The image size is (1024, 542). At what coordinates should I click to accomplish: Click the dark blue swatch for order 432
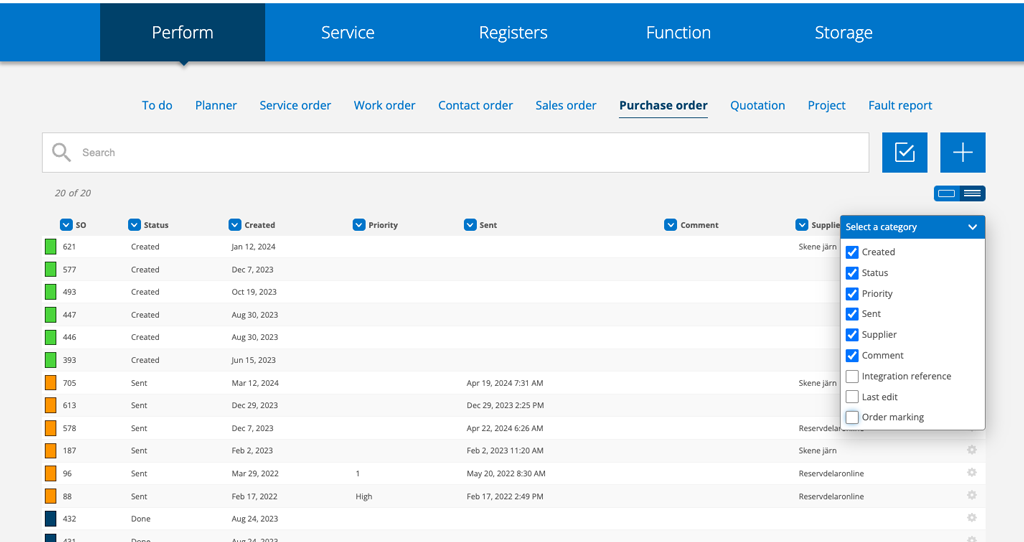pos(50,518)
